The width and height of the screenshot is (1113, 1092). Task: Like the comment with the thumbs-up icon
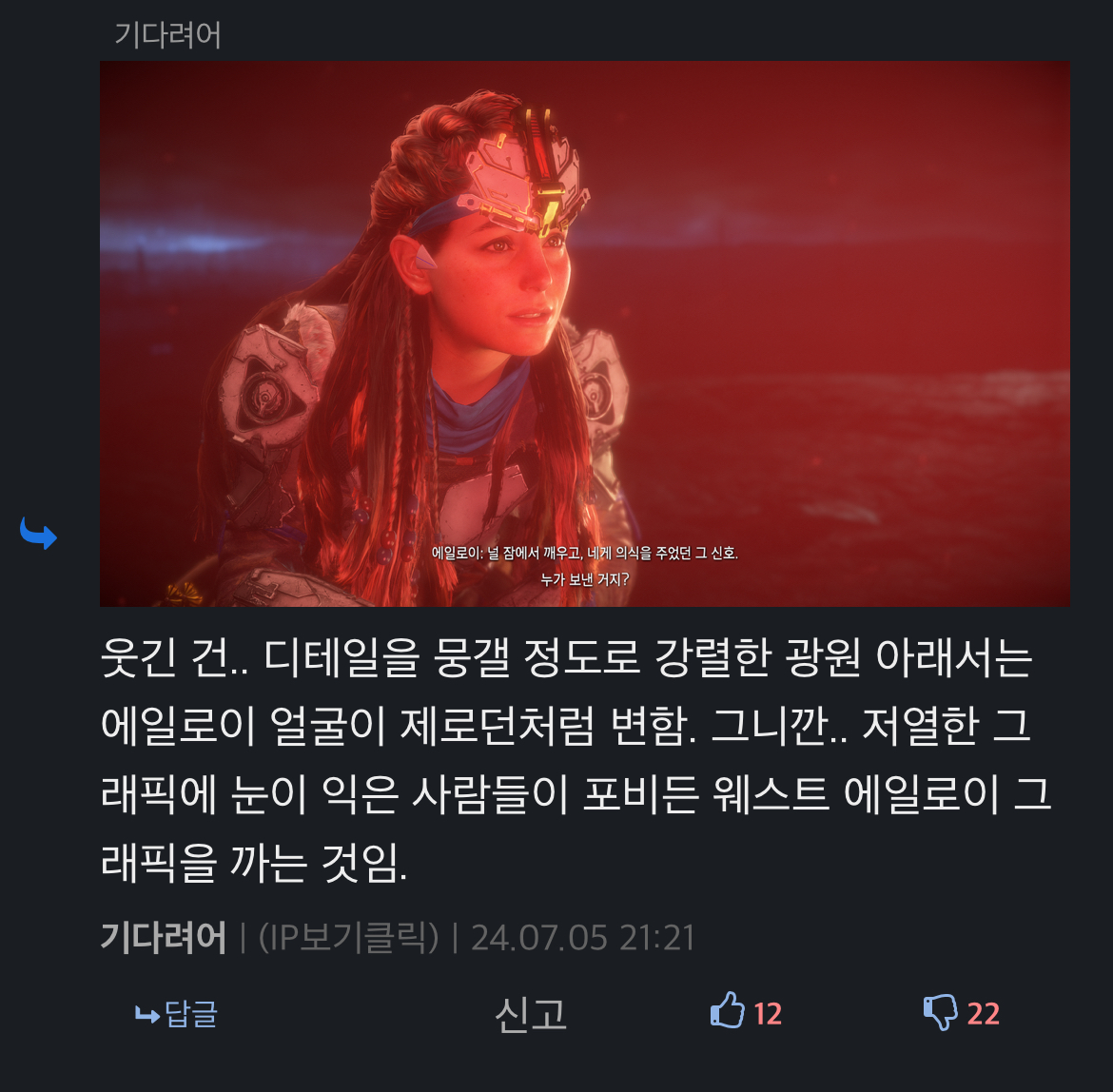click(728, 1010)
